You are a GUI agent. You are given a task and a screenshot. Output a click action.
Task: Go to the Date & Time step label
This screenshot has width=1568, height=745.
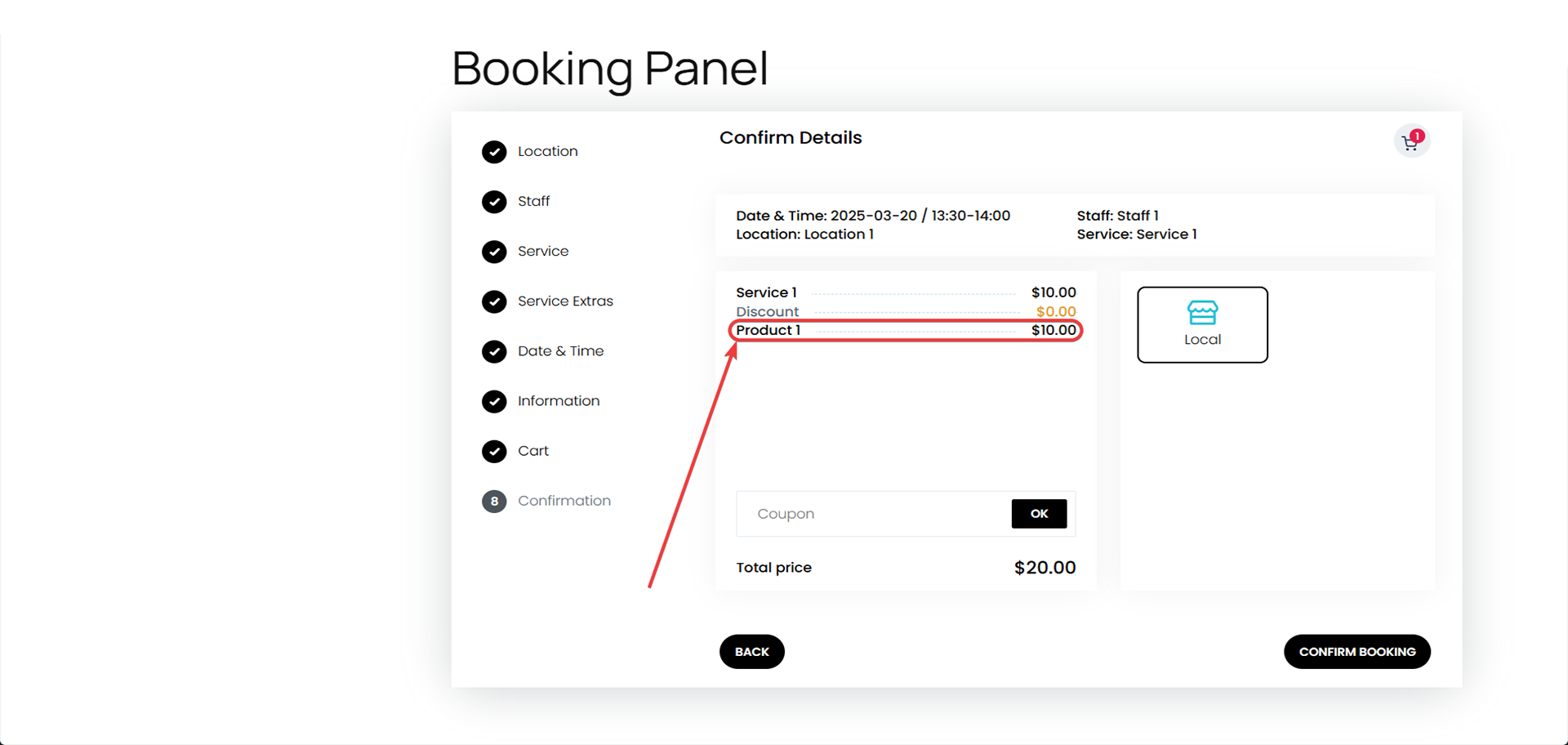(x=560, y=351)
